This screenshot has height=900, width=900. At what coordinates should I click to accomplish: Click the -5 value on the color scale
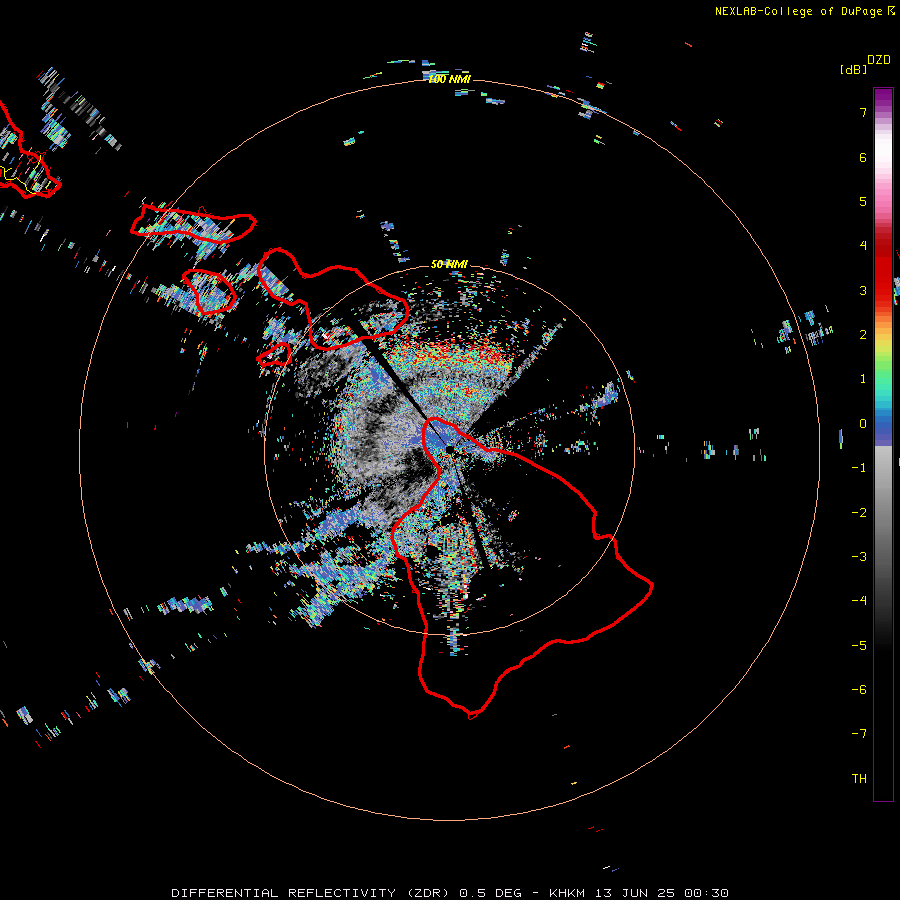pos(859,646)
